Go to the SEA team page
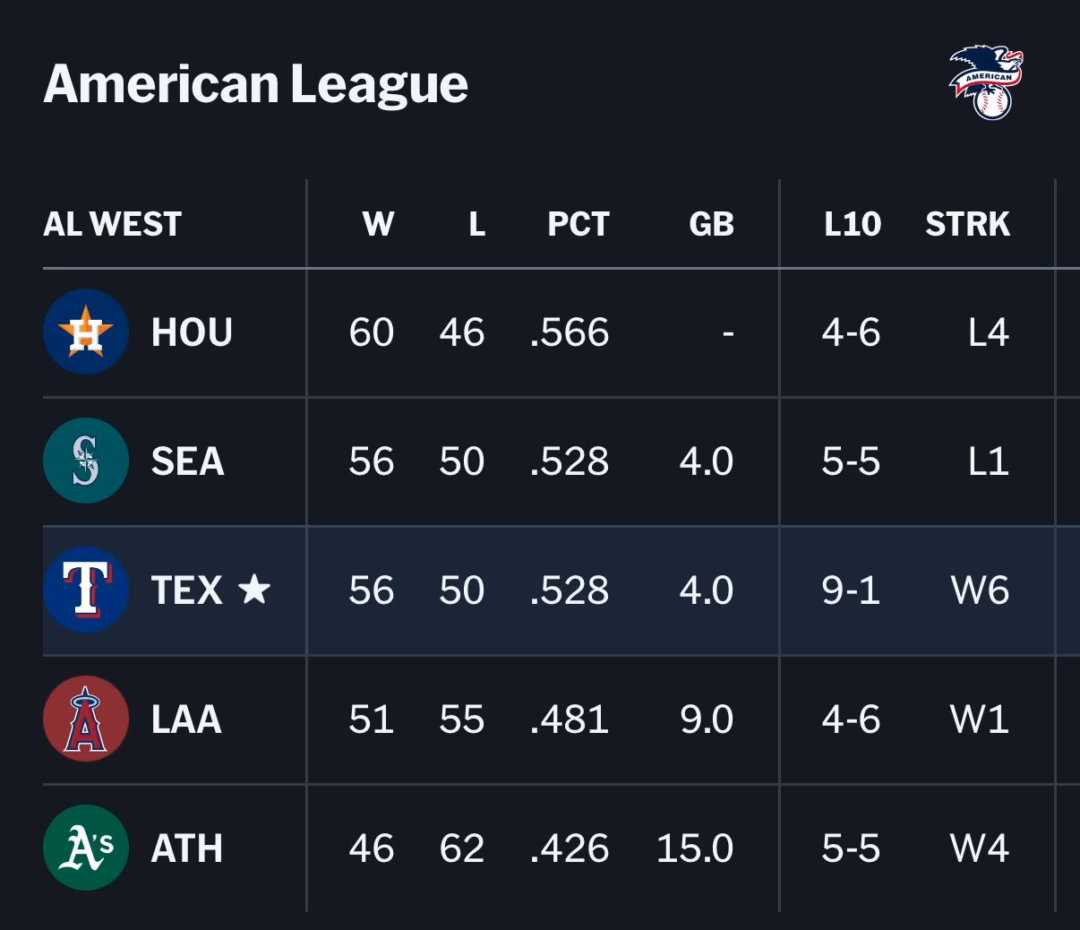Image resolution: width=1080 pixels, height=930 pixels. (x=188, y=461)
